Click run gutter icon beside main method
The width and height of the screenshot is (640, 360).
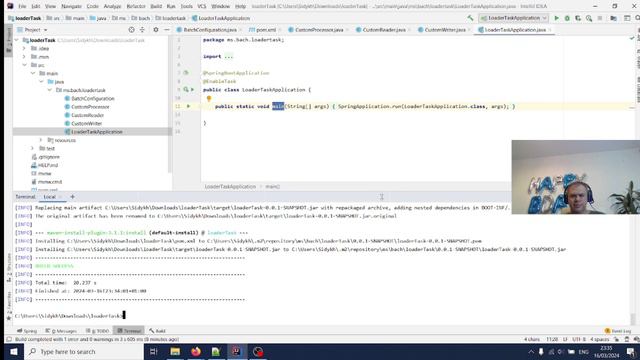[189, 107]
